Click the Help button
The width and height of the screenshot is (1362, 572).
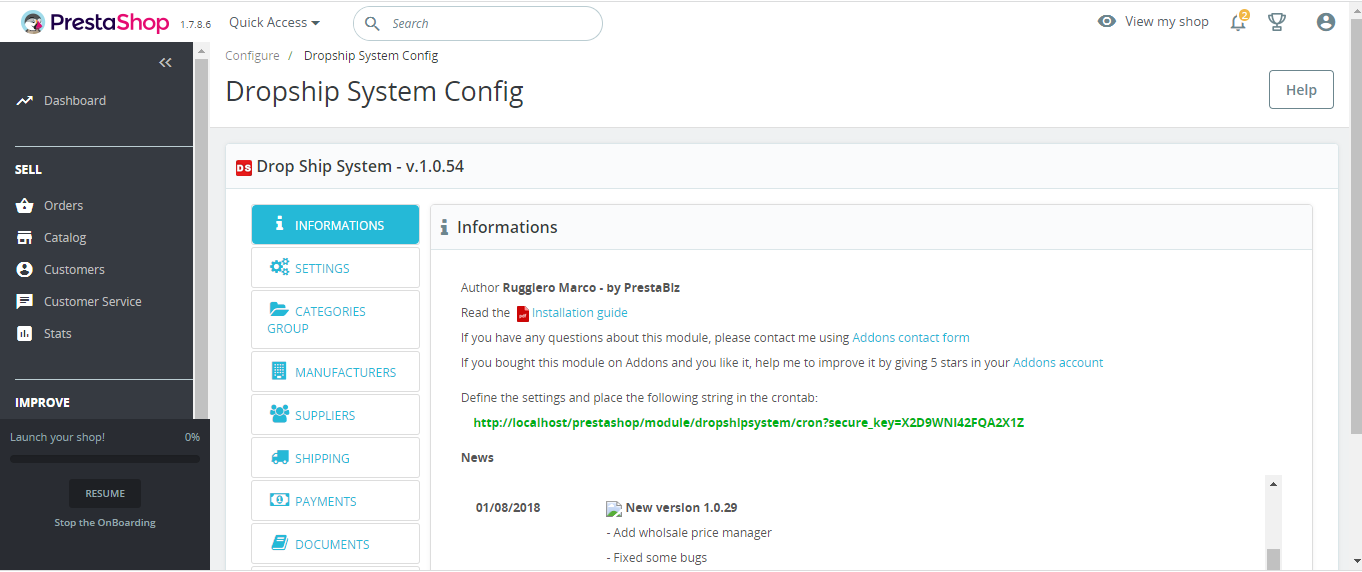pyautogui.click(x=1301, y=89)
